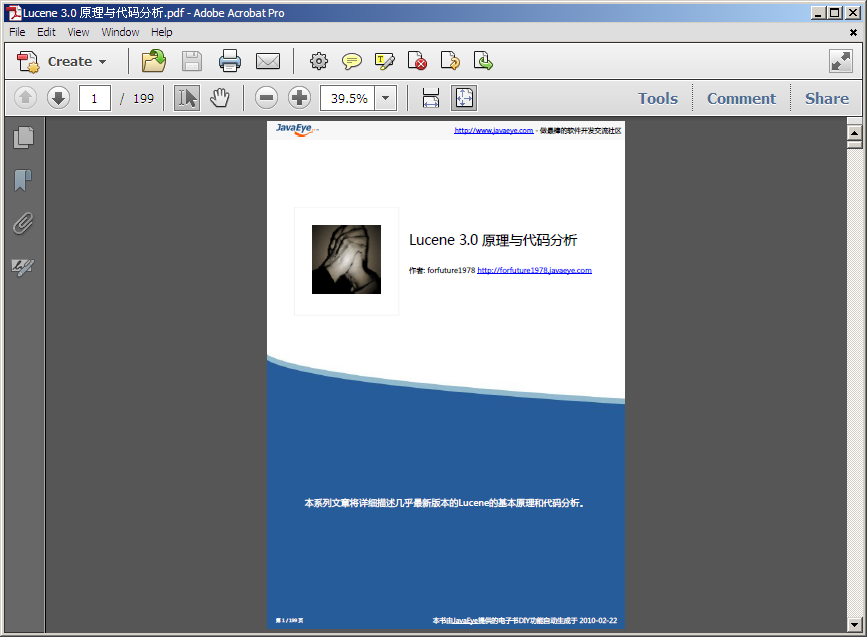Open the View menu

point(79,32)
